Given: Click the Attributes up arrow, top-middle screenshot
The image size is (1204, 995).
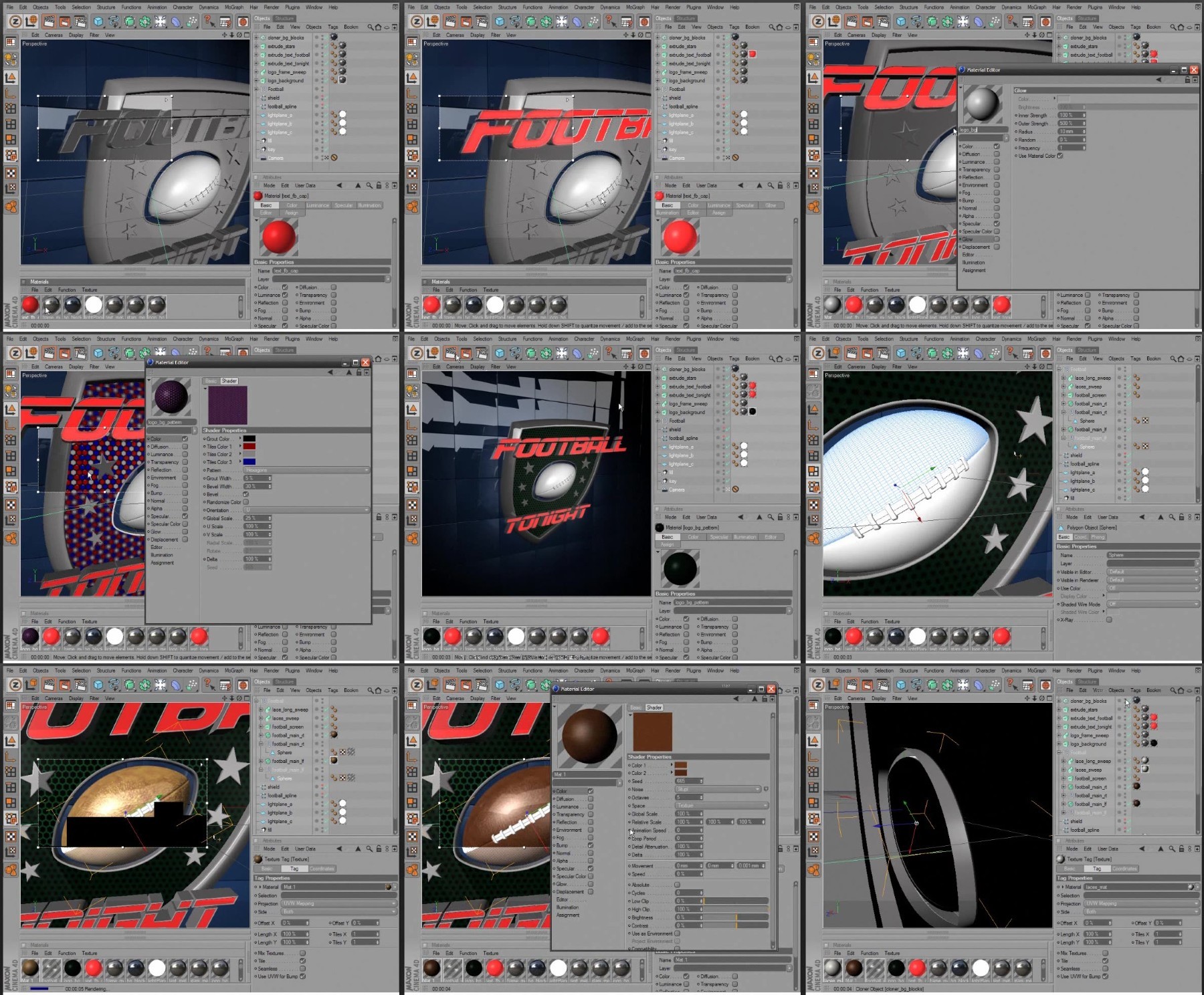Looking at the screenshot, I should pos(759,185).
